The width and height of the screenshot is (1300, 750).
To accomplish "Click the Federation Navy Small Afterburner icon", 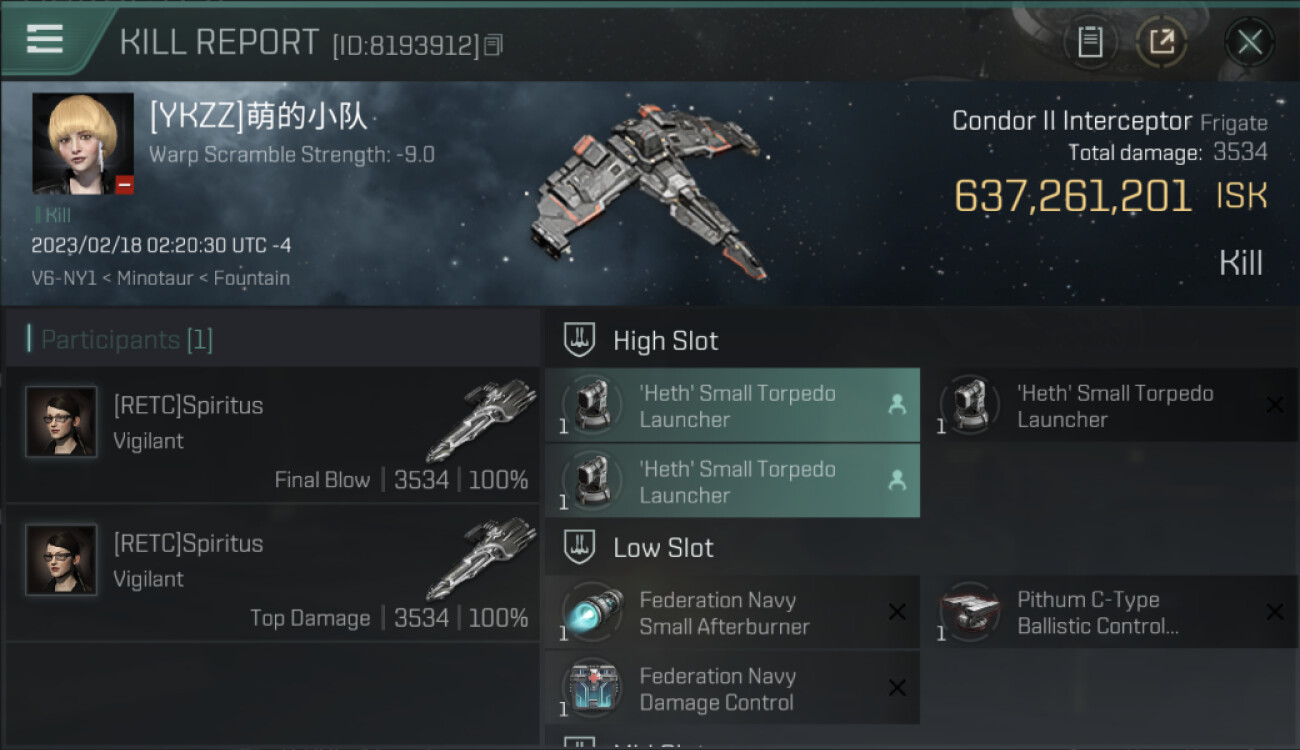I will pos(591,613).
